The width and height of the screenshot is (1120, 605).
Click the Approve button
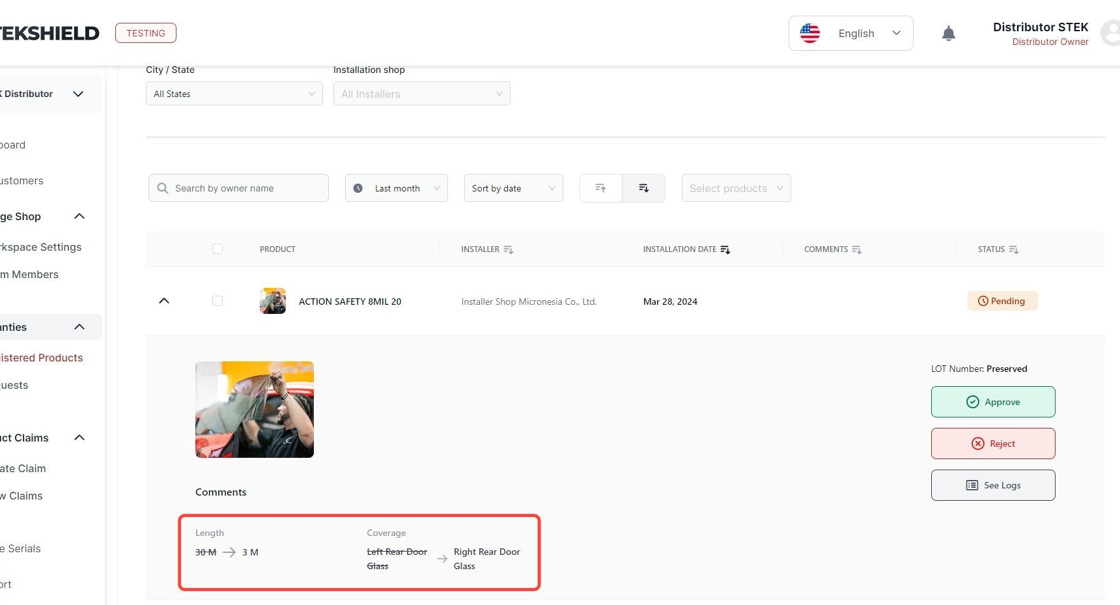993,402
